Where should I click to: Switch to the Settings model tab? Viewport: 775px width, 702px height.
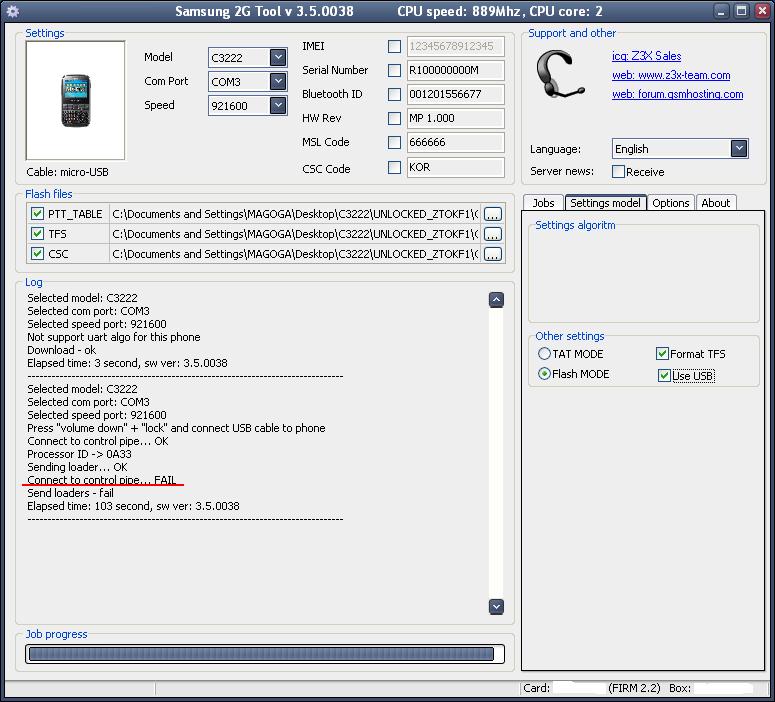pyautogui.click(x=605, y=203)
